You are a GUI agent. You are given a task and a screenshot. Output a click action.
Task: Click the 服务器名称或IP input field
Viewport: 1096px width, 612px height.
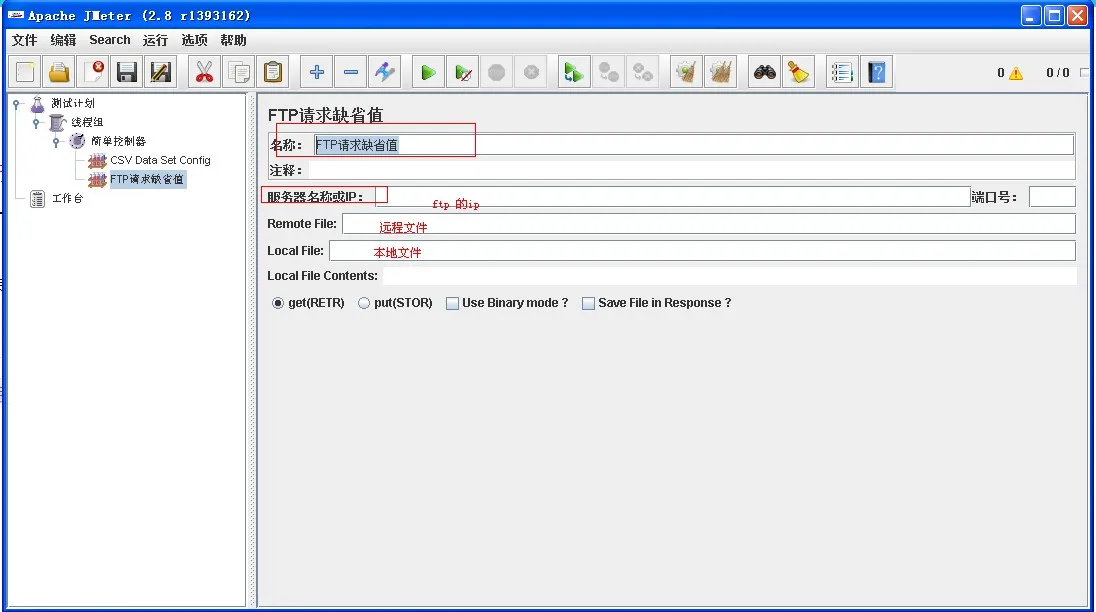click(672, 197)
